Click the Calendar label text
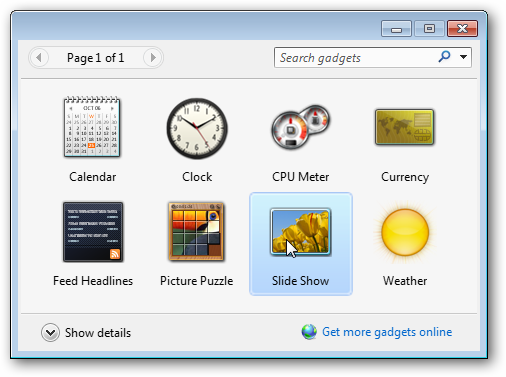 [x=93, y=177]
